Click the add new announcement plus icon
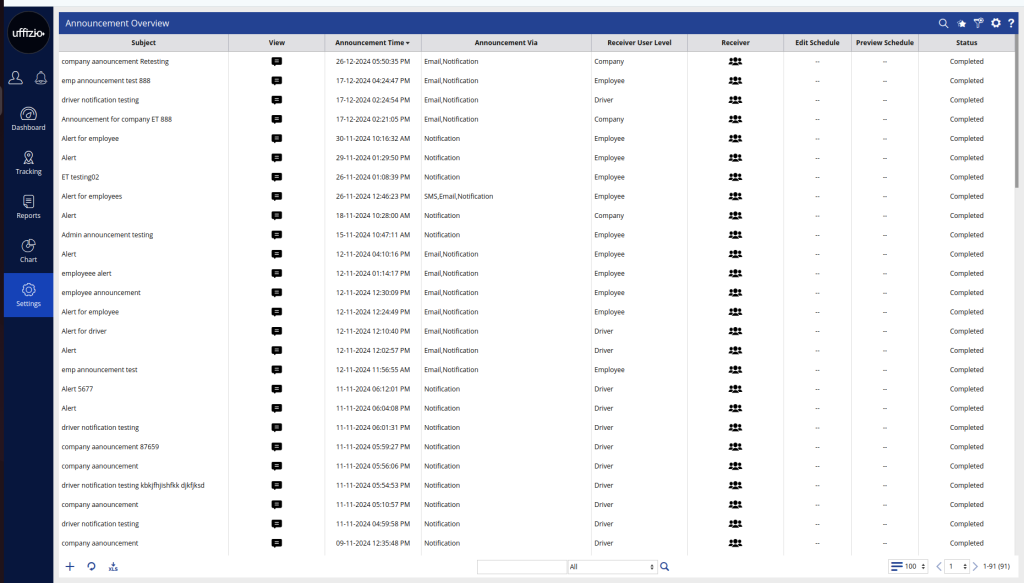This screenshot has width=1024, height=583. (x=70, y=566)
